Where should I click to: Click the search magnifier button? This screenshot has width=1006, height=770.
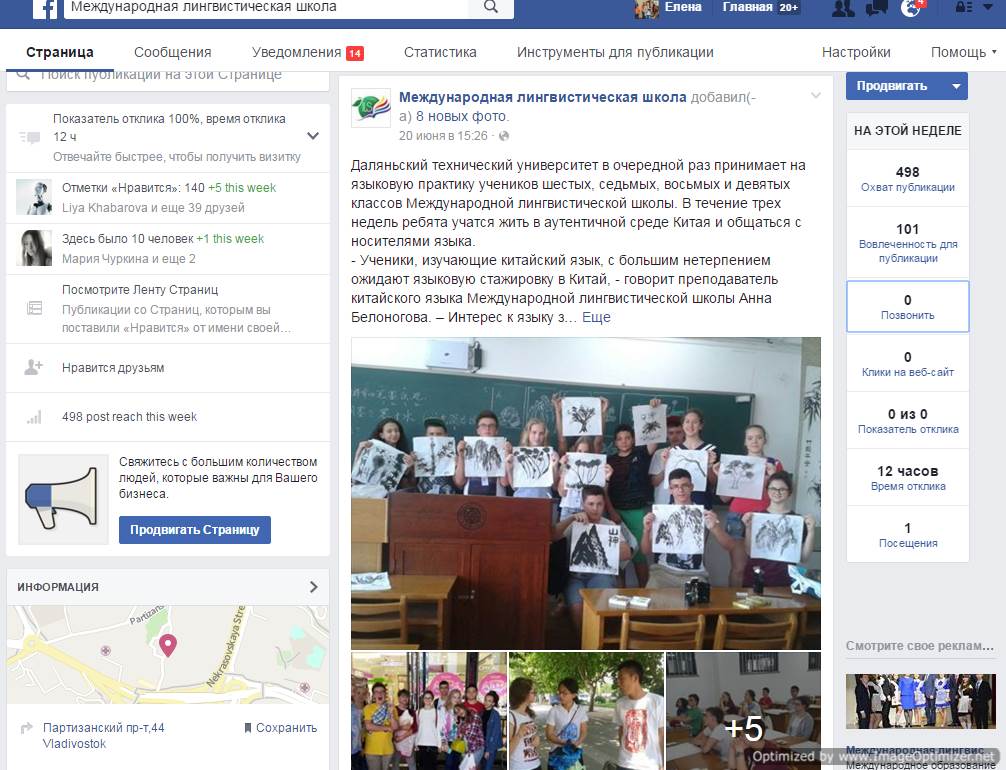(491, 8)
